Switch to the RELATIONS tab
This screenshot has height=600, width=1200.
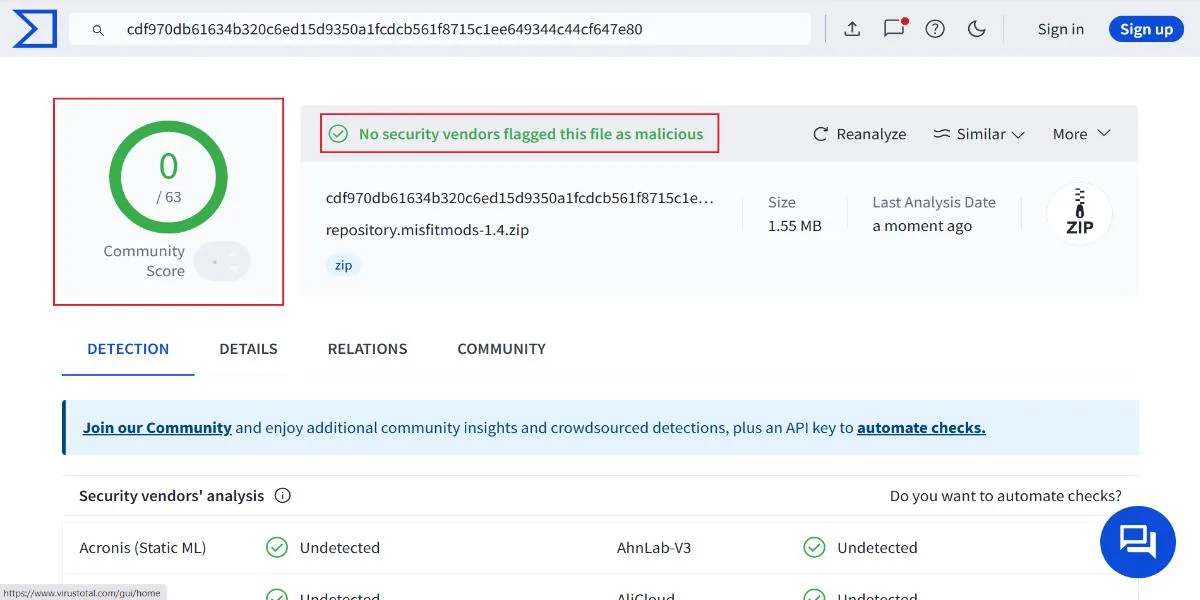coord(368,349)
